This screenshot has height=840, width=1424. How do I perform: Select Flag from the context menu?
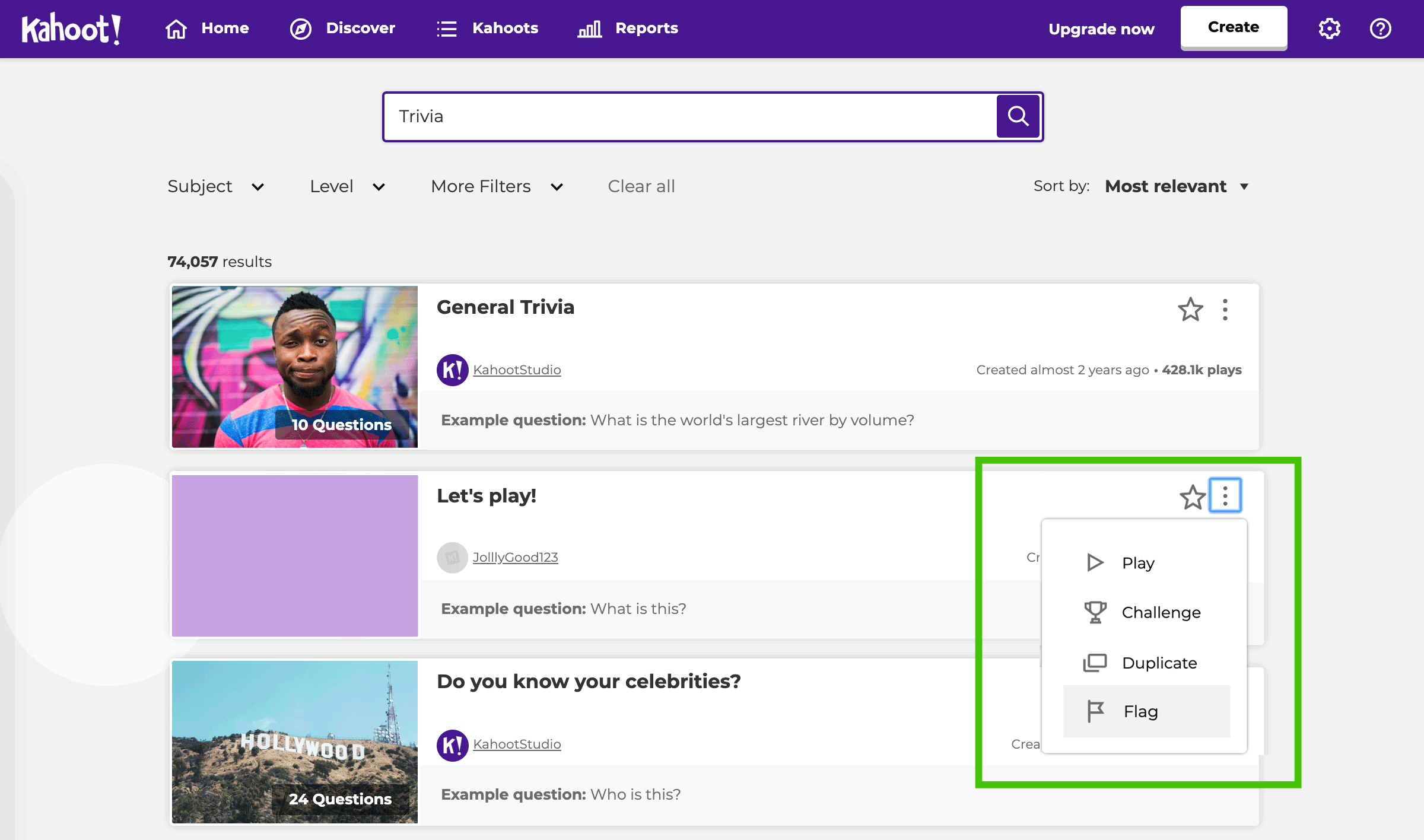[x=1146, y=711]
